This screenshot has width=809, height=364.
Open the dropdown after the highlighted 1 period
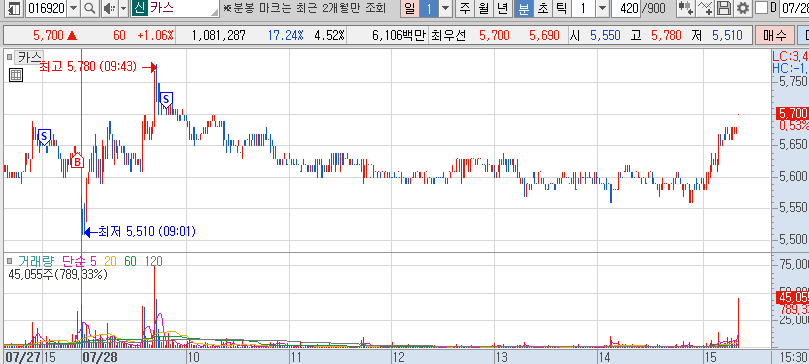[446, 8]
